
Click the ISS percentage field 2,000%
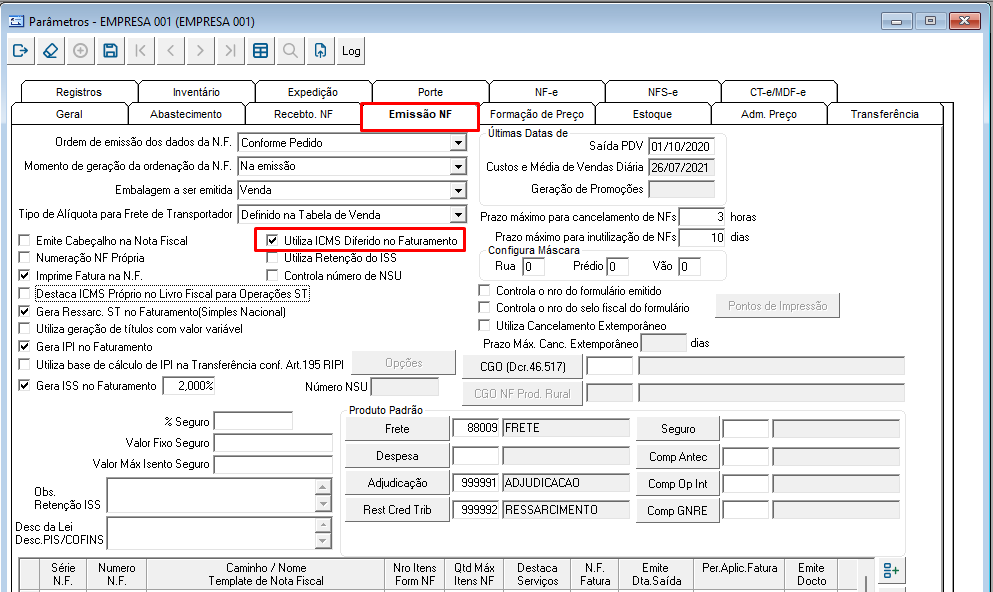(x=189, y=386)
